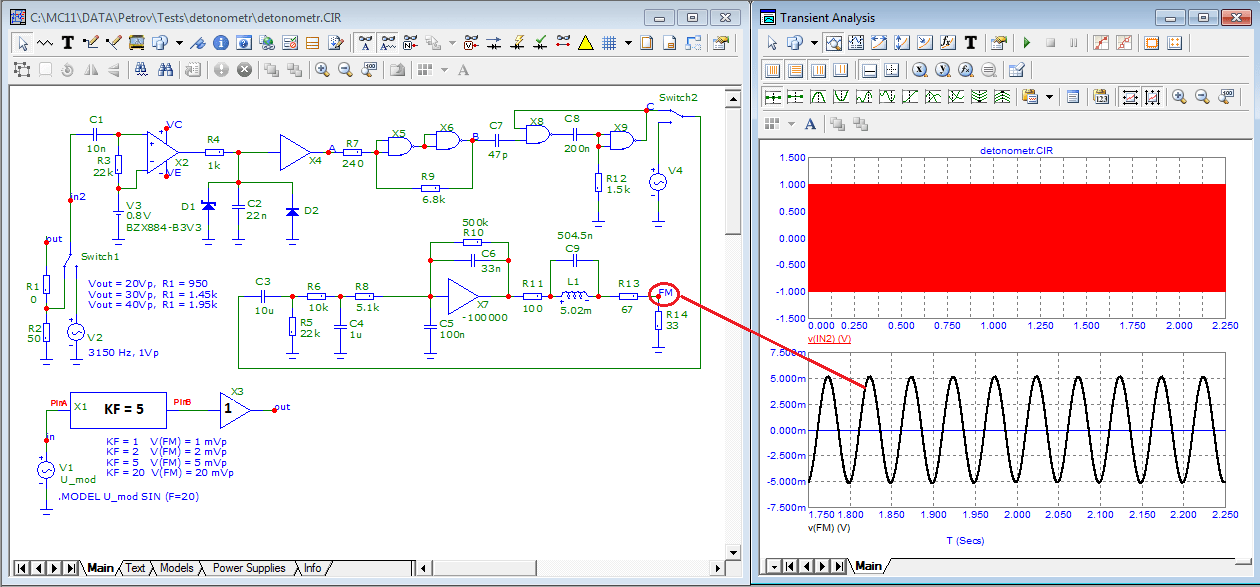Toggle Grid Text display (glasses A~ icon)
The height and width of the screenshot is (587, 1260).
coord(388,43)
